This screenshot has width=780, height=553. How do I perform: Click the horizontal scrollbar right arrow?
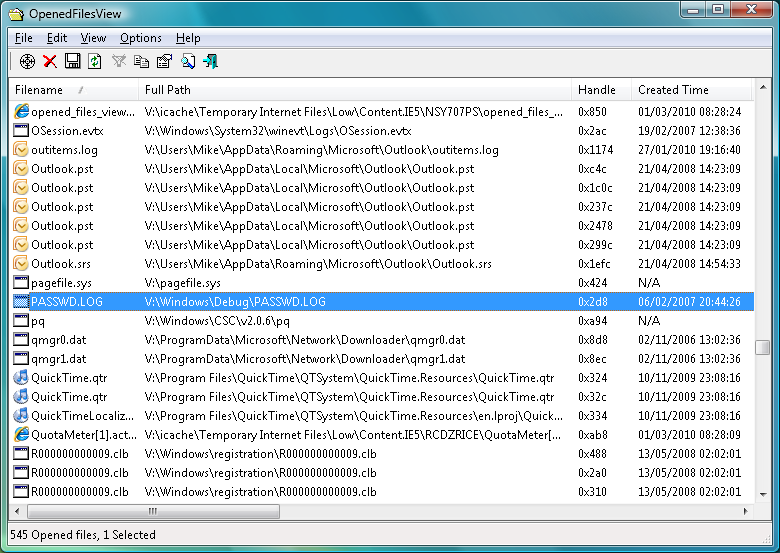744,511
